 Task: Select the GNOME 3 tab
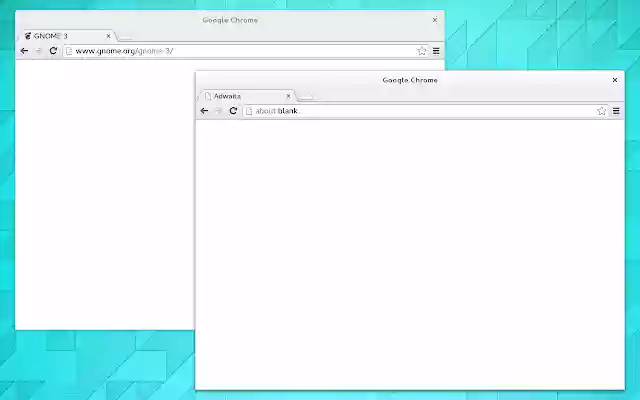pos(67,36)
